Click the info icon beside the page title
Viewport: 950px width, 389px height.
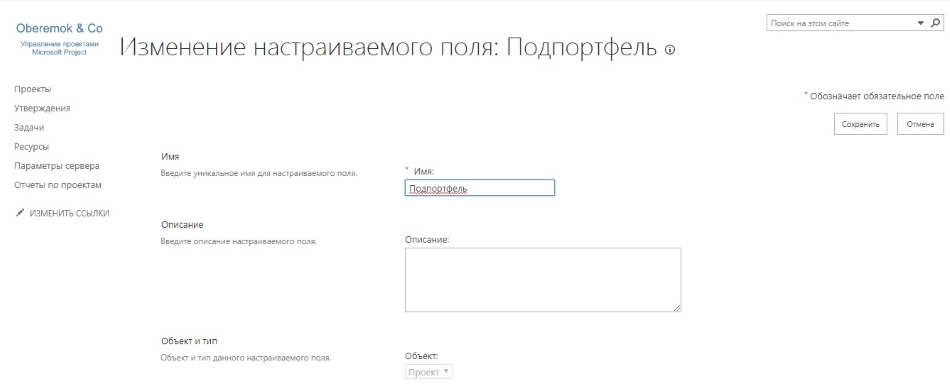click(669, 50)
